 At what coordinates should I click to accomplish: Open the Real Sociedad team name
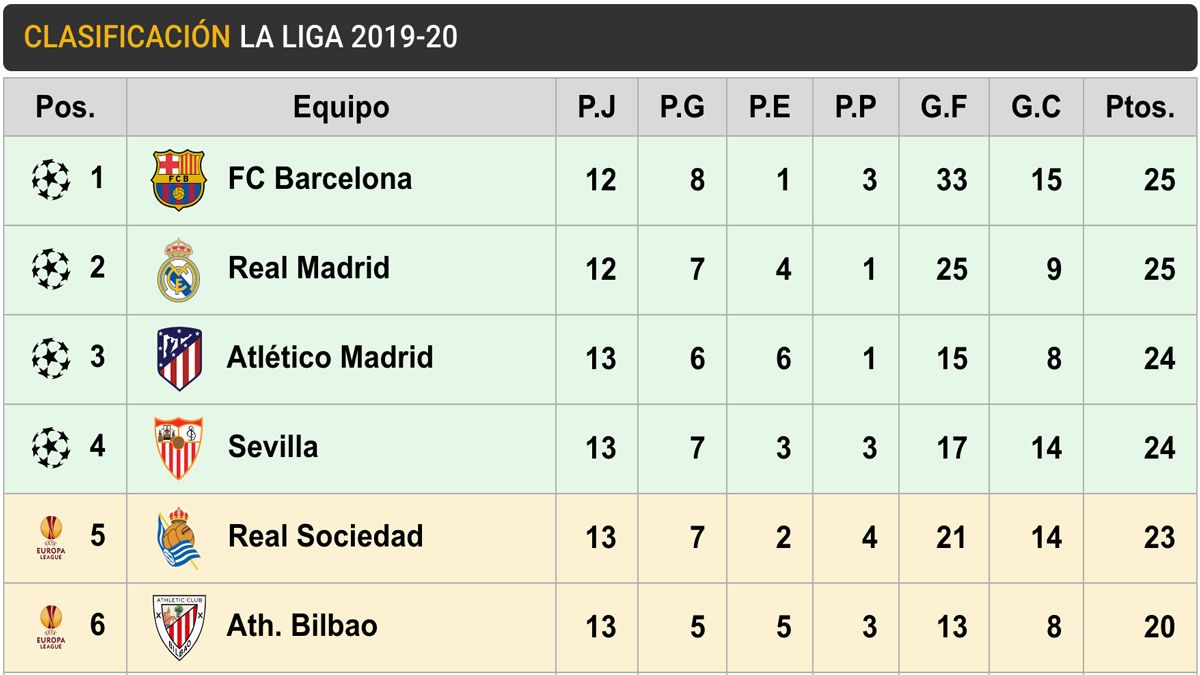pyautogui.click(x=325, y=536)
